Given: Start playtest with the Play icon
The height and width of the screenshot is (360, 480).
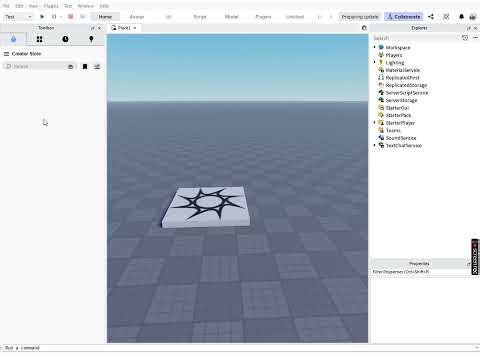Looking at the screenshot, I should point(42,17).
